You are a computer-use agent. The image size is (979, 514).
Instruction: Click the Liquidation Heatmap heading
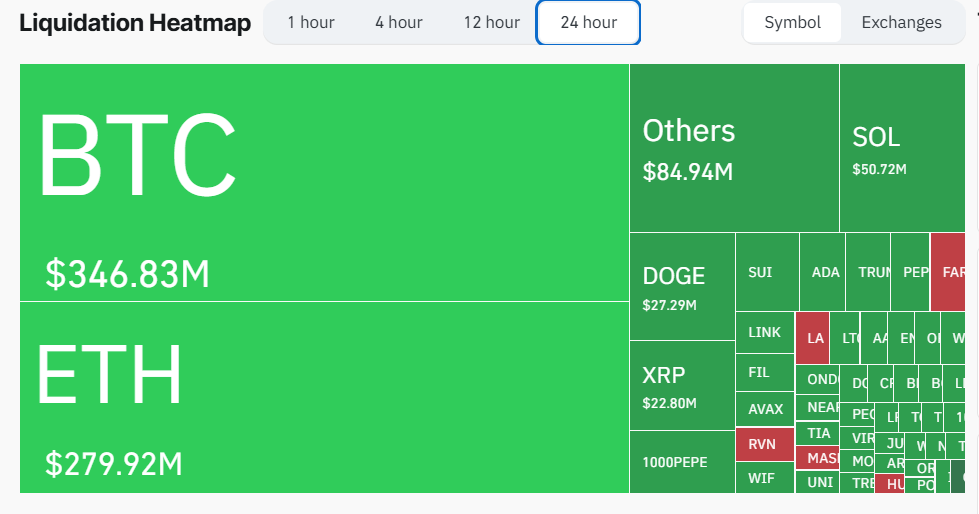point(135,24)
